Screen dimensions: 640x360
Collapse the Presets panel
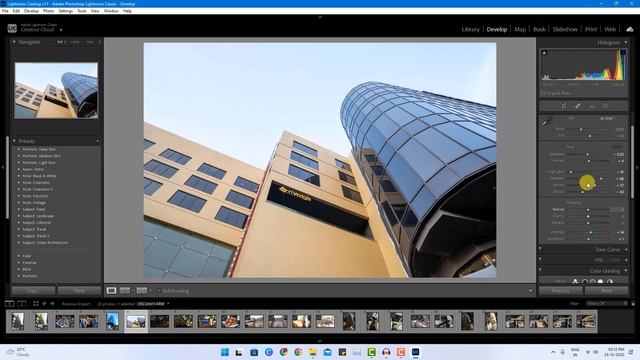14,141
